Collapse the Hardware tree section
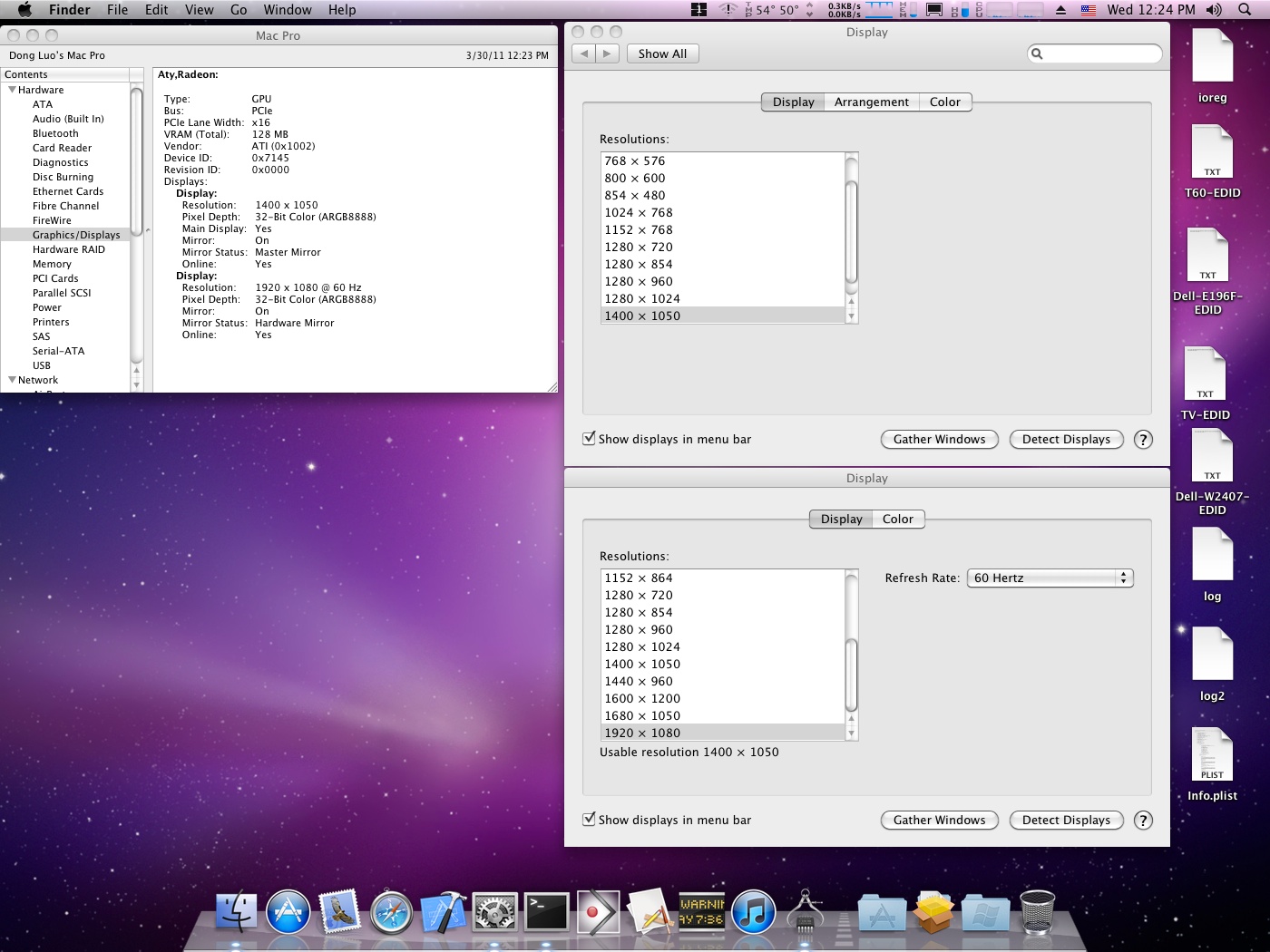The image size is (1270, 952). (12, 90)
